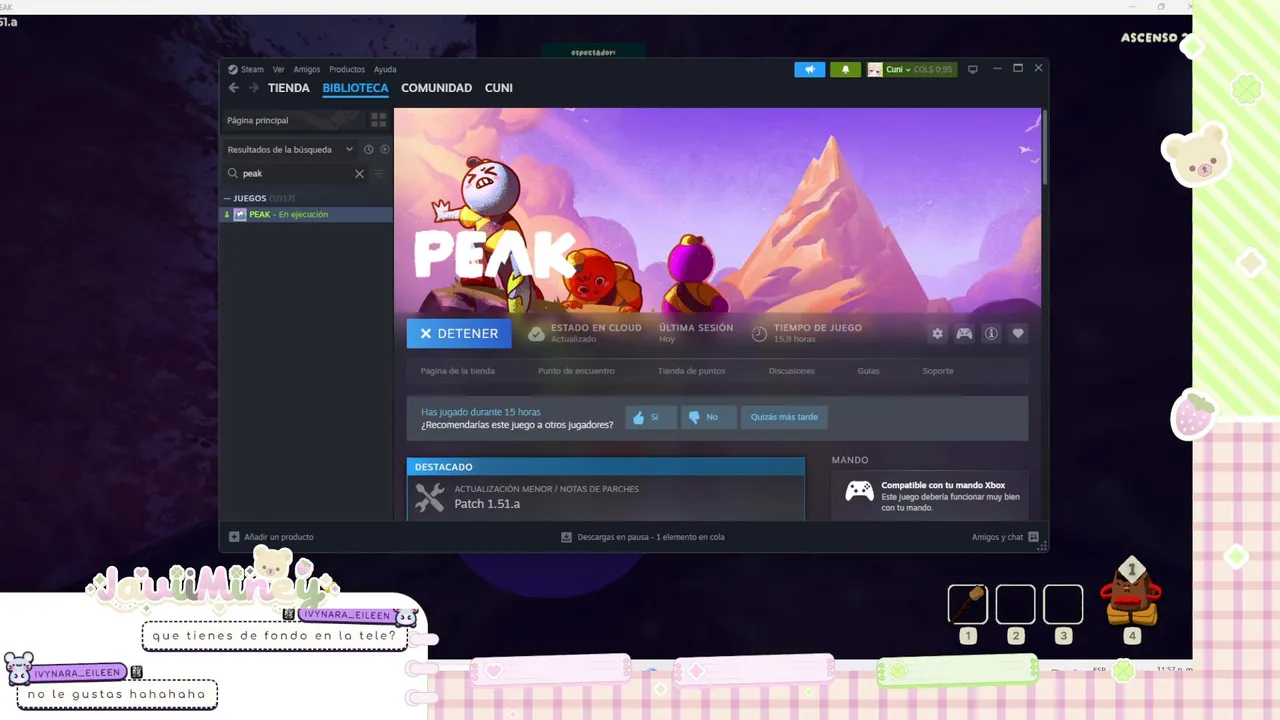Click the recent activity clock icon
The height and width of the screenshot is (720, 1280).
[x=368, y=150]
